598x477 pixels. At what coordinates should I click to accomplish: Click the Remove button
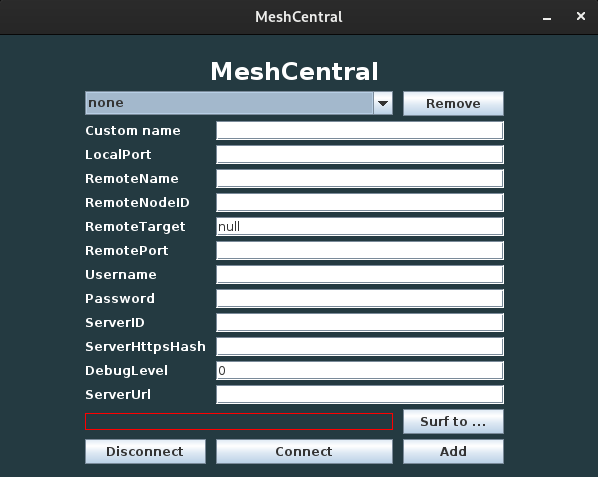click(453, 103)
